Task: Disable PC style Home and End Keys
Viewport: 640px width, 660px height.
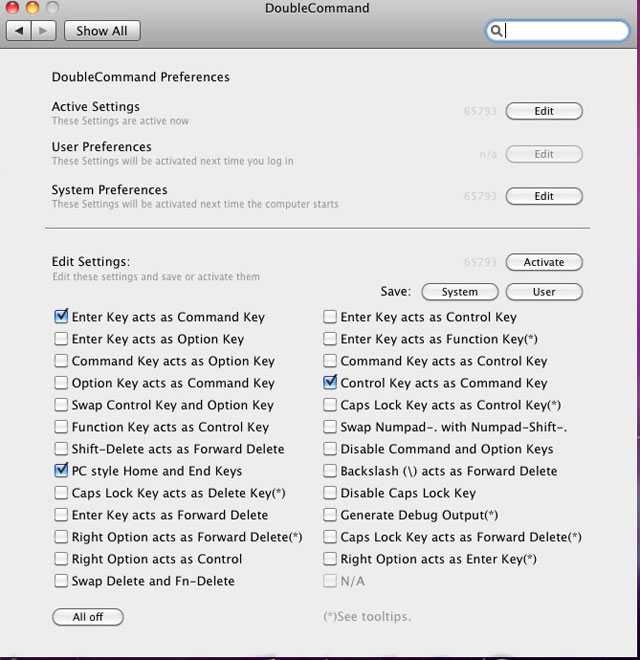Action: click(x=62, y=471)
